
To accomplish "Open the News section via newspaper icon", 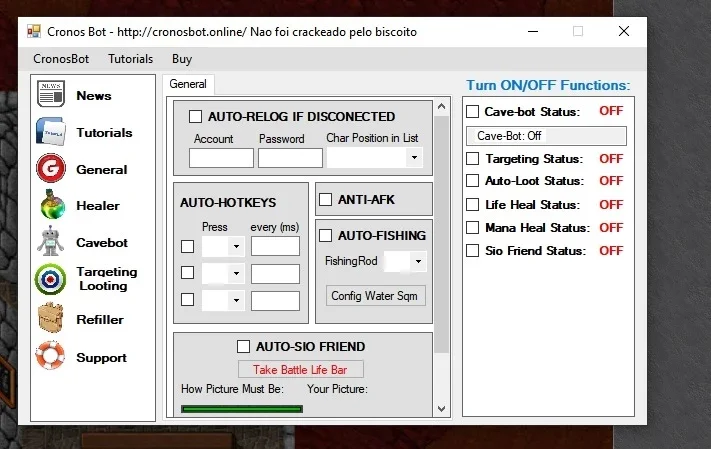I will coord(51,94).
